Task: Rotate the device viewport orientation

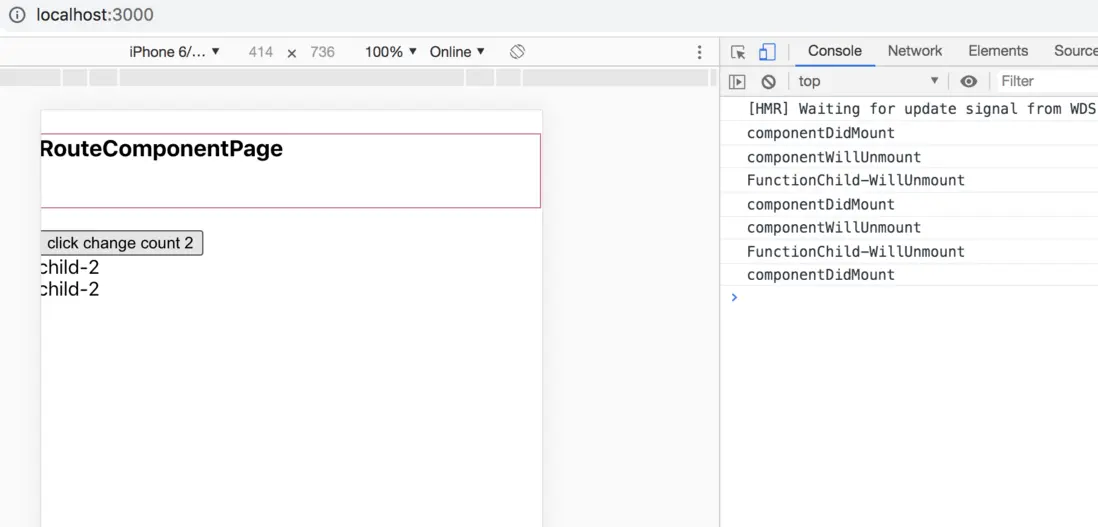Action: pos(517,52)
